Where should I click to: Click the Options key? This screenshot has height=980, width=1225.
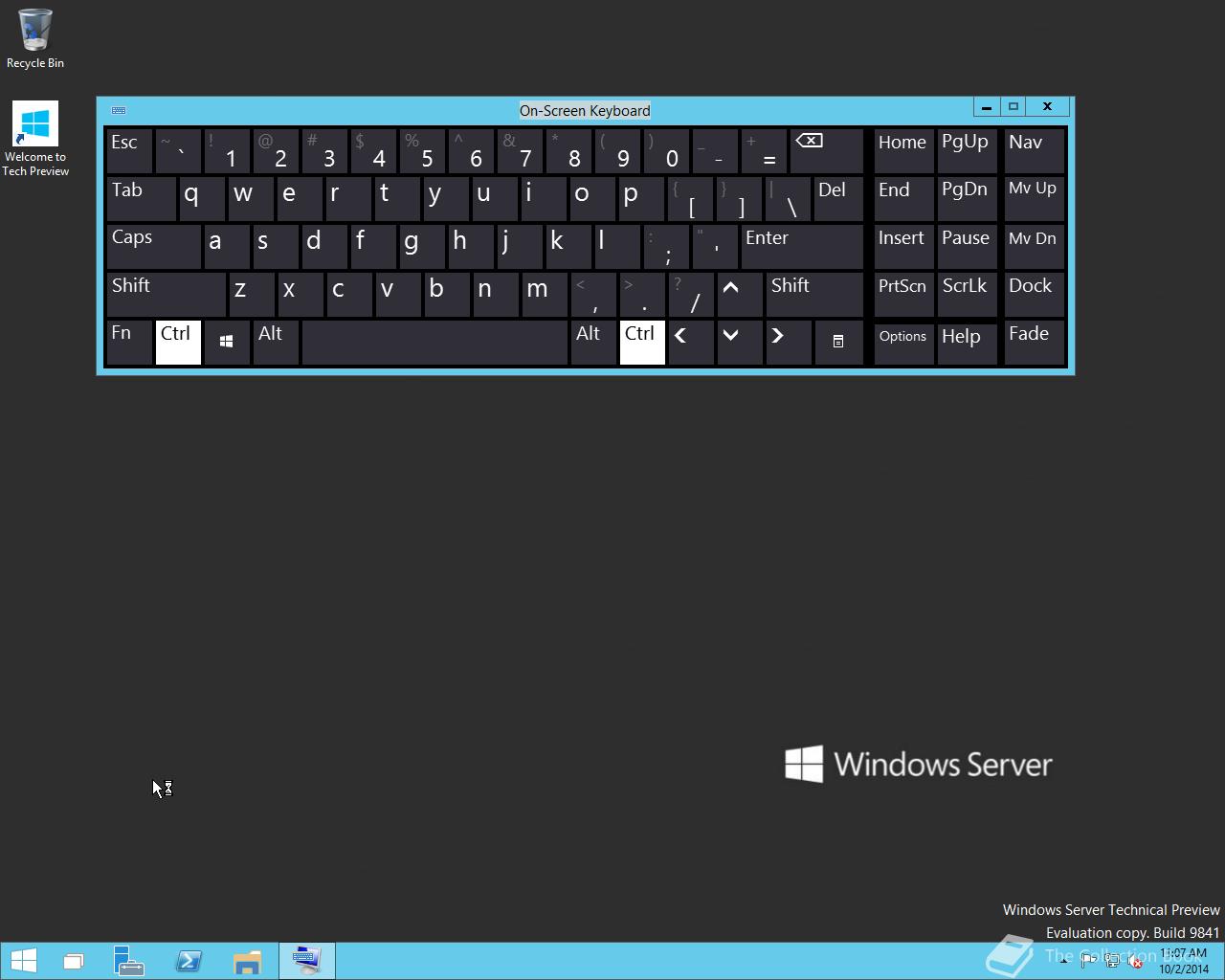[903, 343]
